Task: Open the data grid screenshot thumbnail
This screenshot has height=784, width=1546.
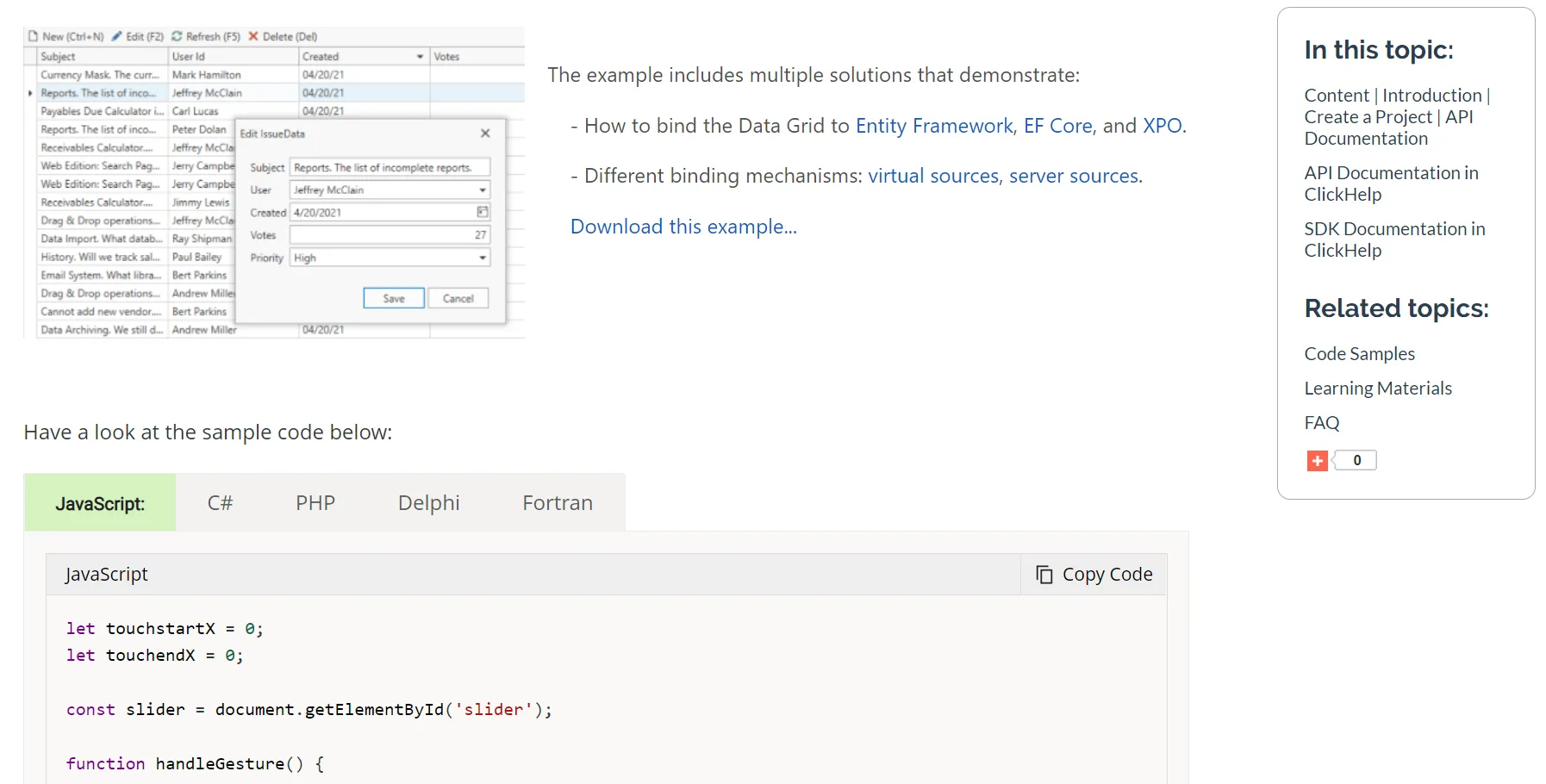Action: tap(274, 183)
